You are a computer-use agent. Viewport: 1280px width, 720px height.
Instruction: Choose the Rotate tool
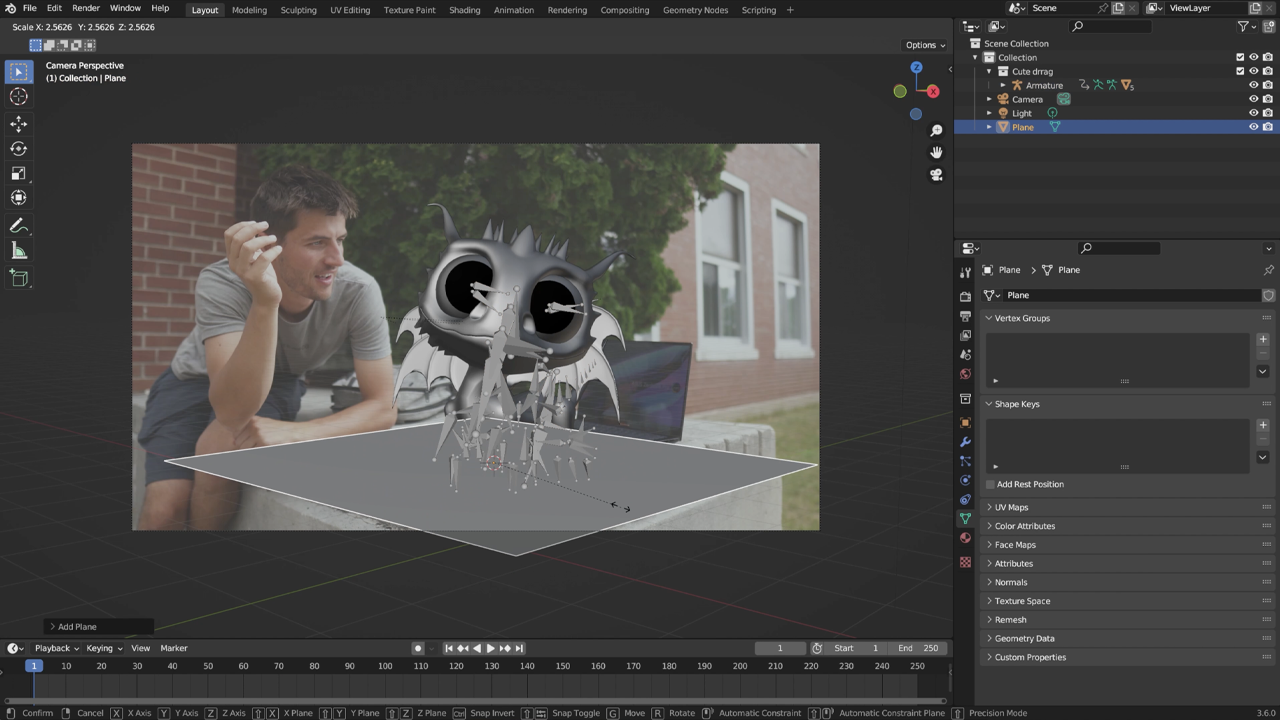[18, 149]
